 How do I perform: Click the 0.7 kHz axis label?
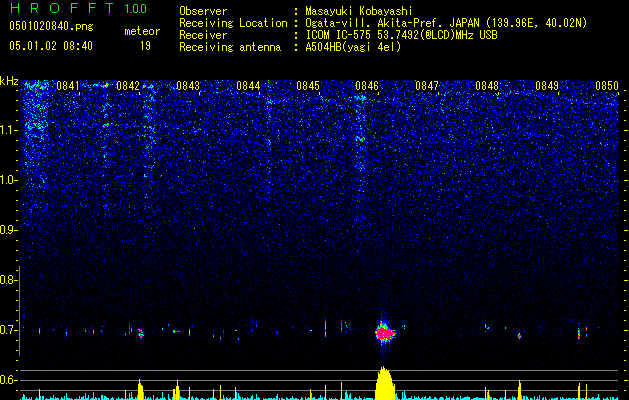click(8, 330)
